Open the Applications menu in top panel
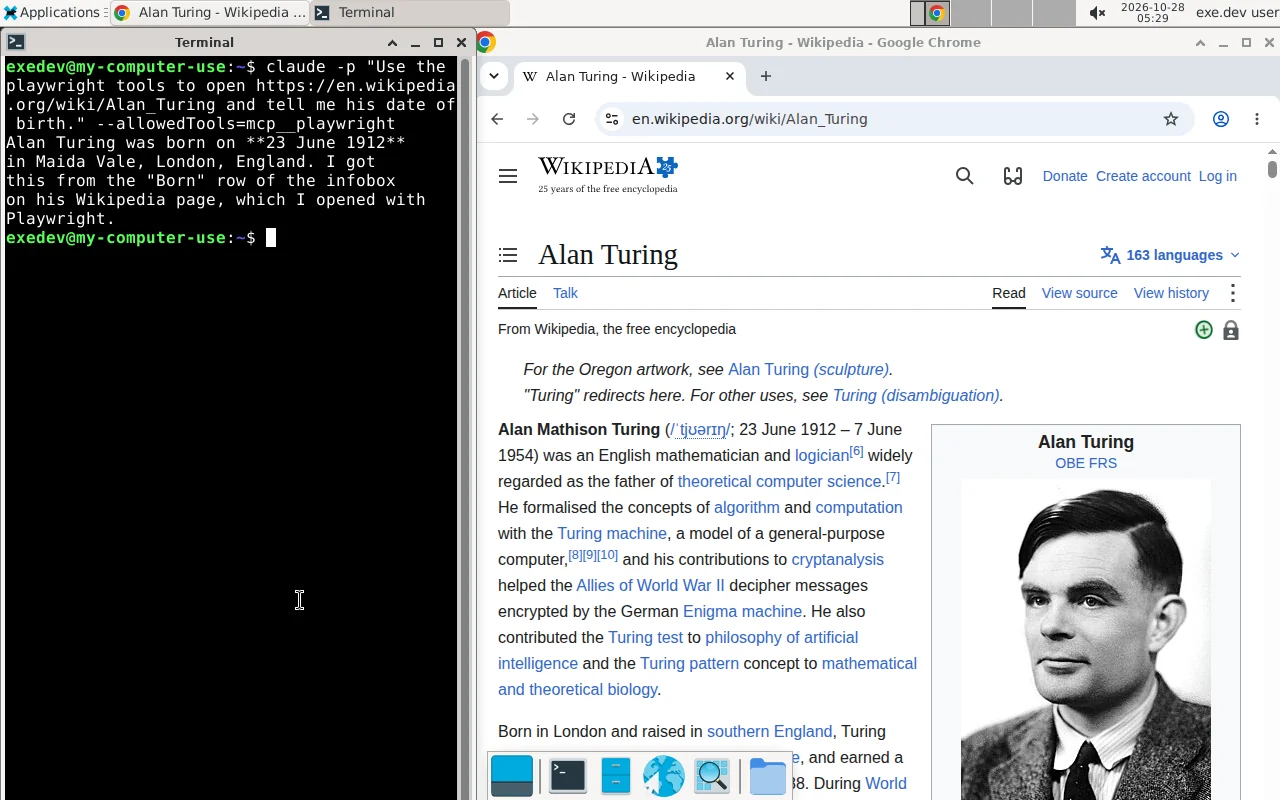Viewport: 1280px width, 800px height. tap(52, 12)
